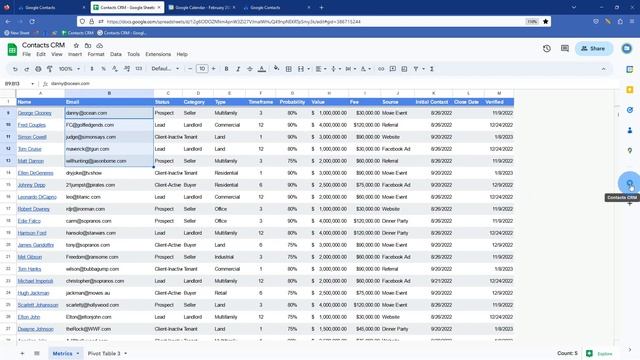Open the comments history icon
This screenshot has height=360, width=640.
tap(565, 49)
